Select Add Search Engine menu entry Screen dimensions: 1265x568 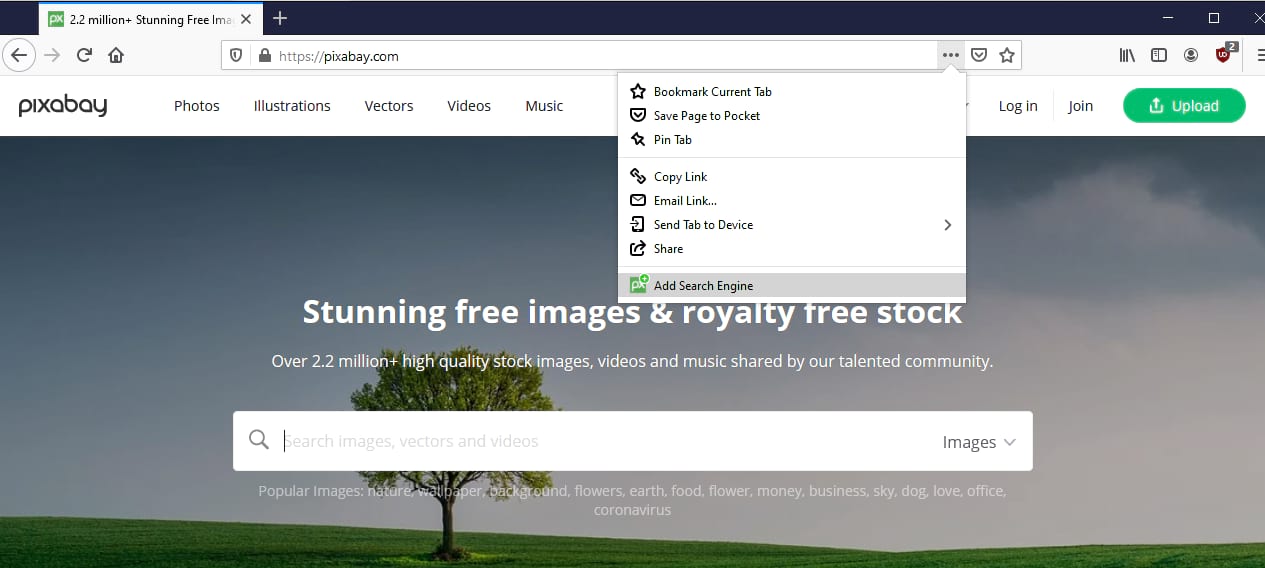click(x=703, y=286)
